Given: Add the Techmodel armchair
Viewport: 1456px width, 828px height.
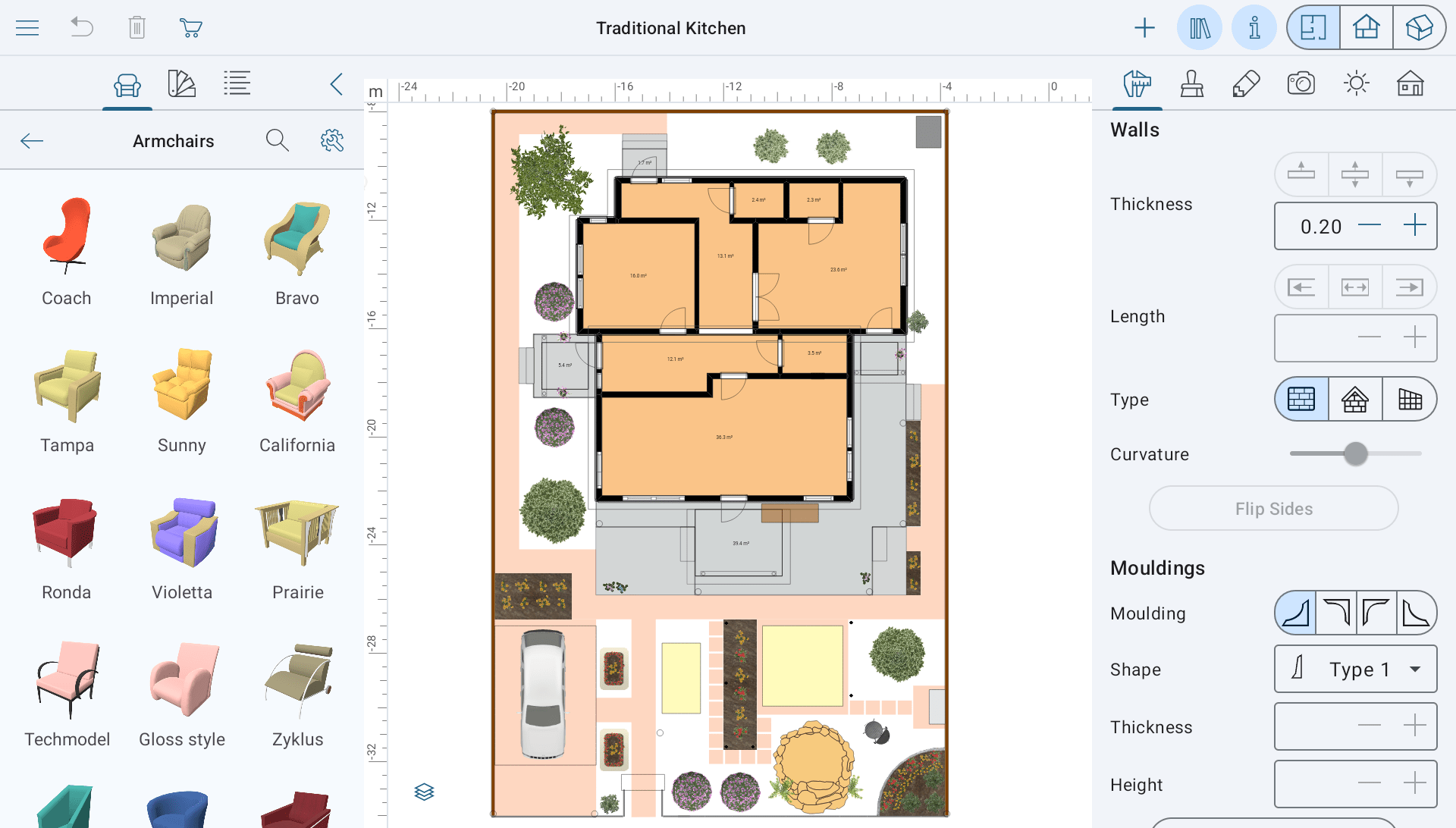Looking at the screenshot, I should (x=67, y=694).
